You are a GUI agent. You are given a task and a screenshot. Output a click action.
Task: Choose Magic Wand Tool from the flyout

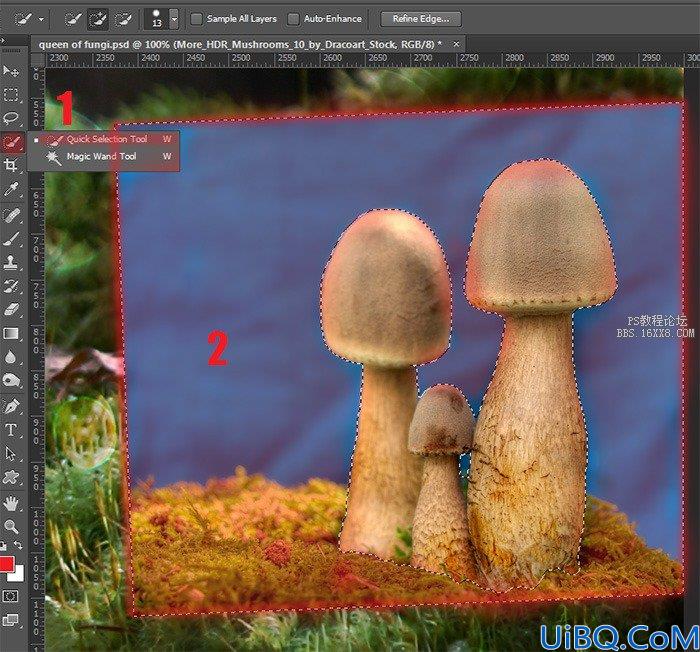tap(103, 157)
